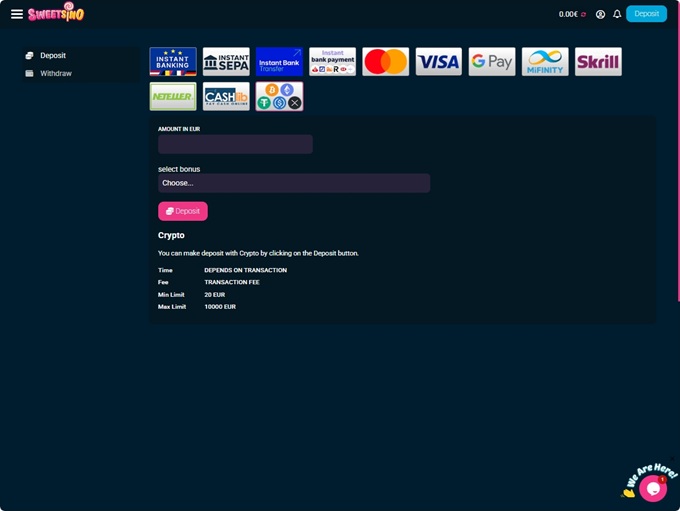This screenshot has height=511, width=680.
Task: Choose Instant Banking payment method
Action: (x=173, y=62)
